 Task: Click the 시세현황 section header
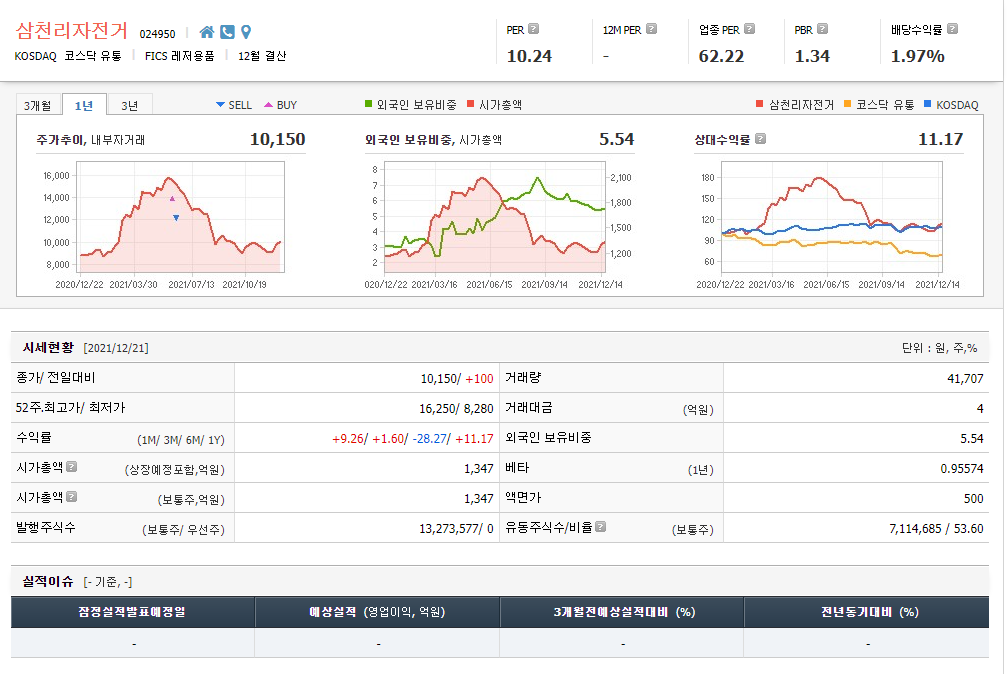pos(48,348)
